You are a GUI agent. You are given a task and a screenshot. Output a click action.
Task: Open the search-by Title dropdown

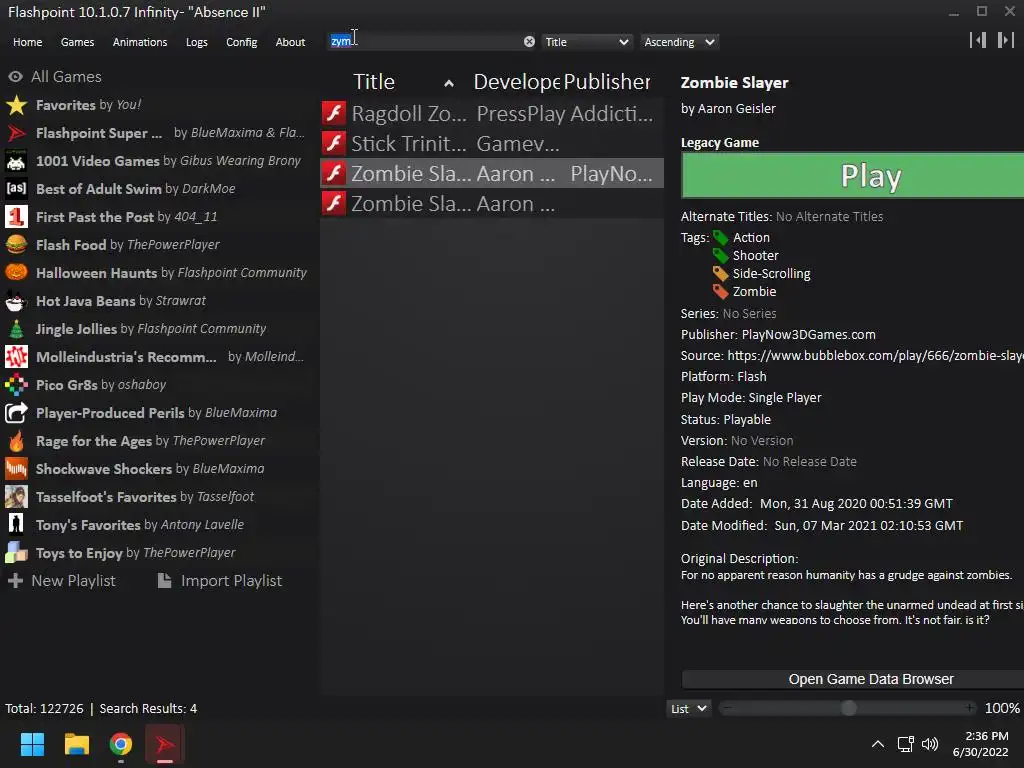(x=586, y=42)
